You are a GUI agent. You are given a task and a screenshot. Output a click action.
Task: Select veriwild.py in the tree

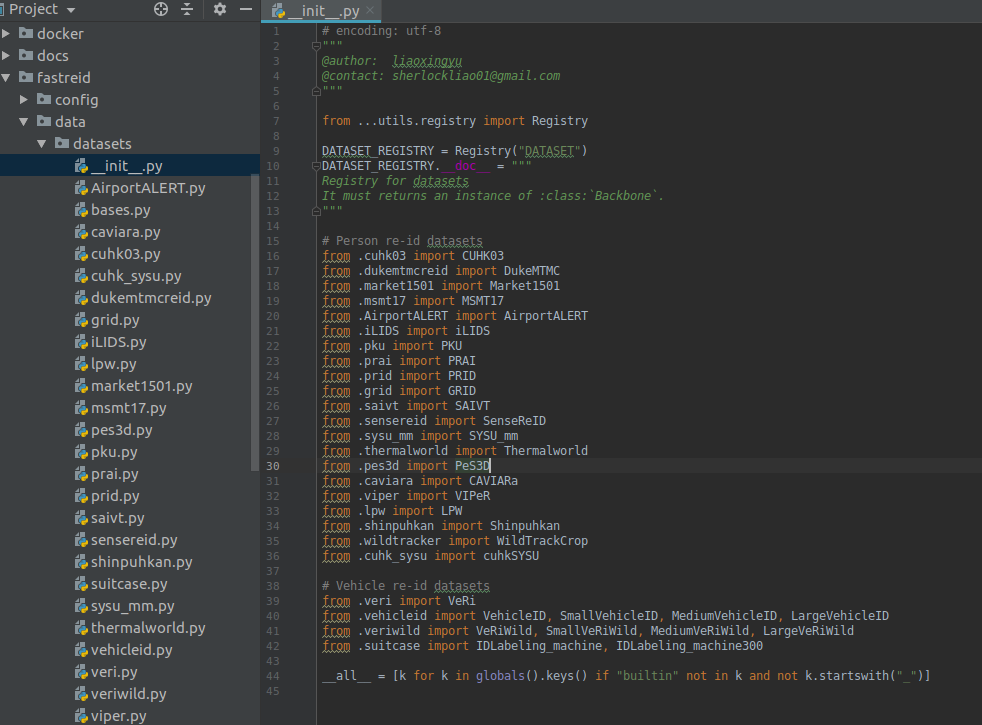point(130,694)
